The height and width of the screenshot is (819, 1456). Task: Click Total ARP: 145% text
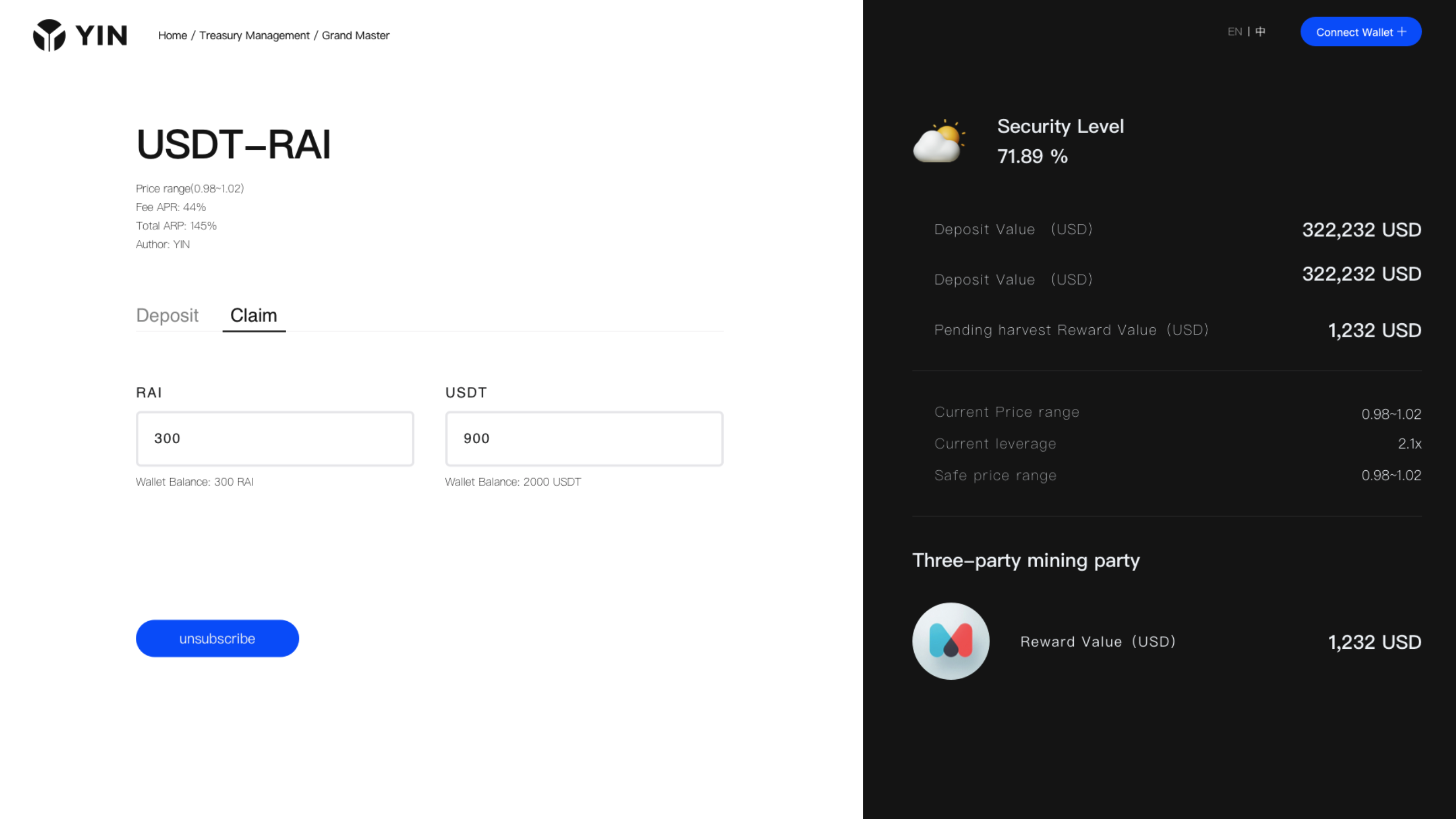(176, 225)
